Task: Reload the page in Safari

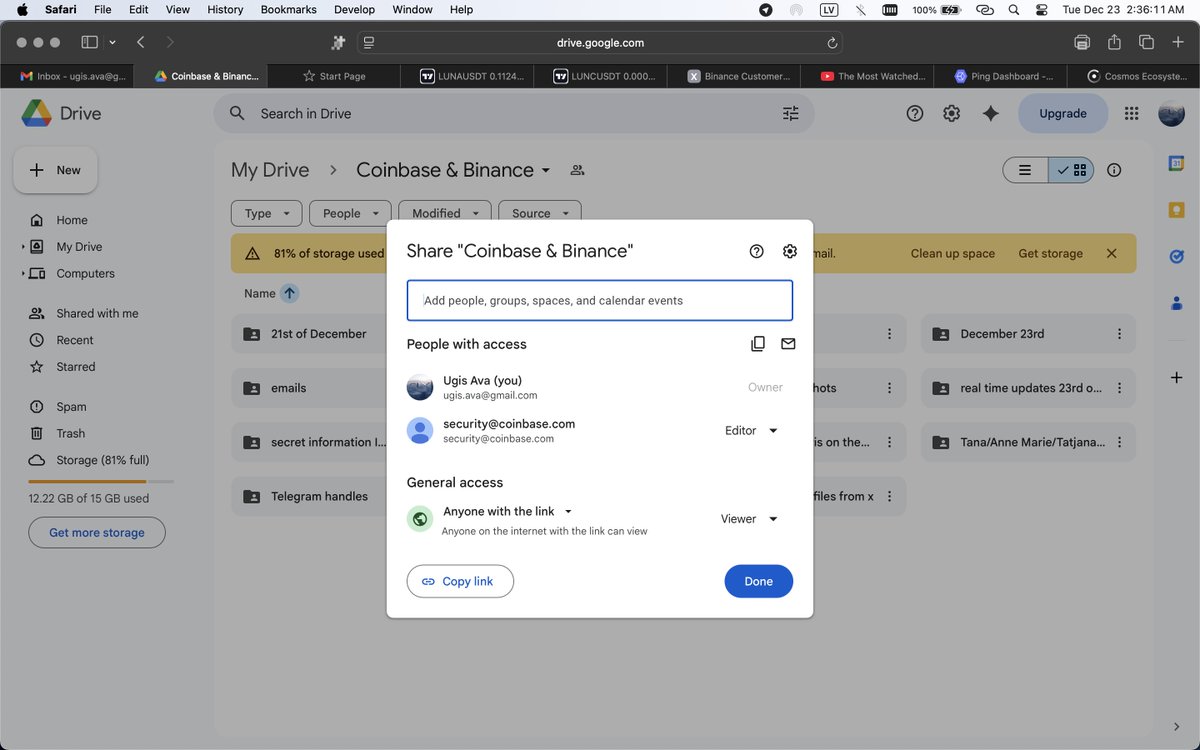Action: (832, 43)
